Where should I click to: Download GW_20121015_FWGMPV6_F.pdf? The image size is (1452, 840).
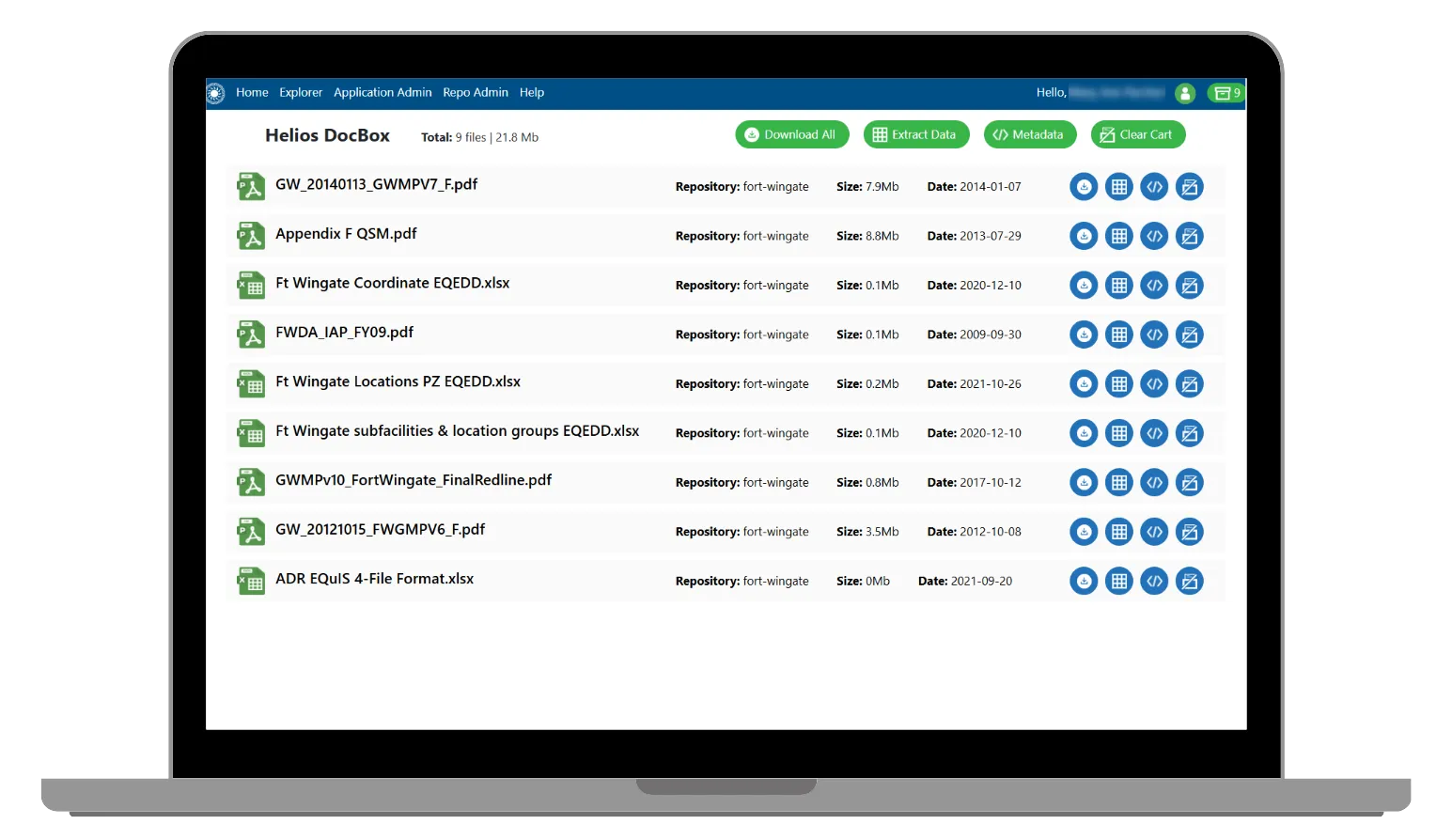pyautogui.click(x=1084, y=532)
